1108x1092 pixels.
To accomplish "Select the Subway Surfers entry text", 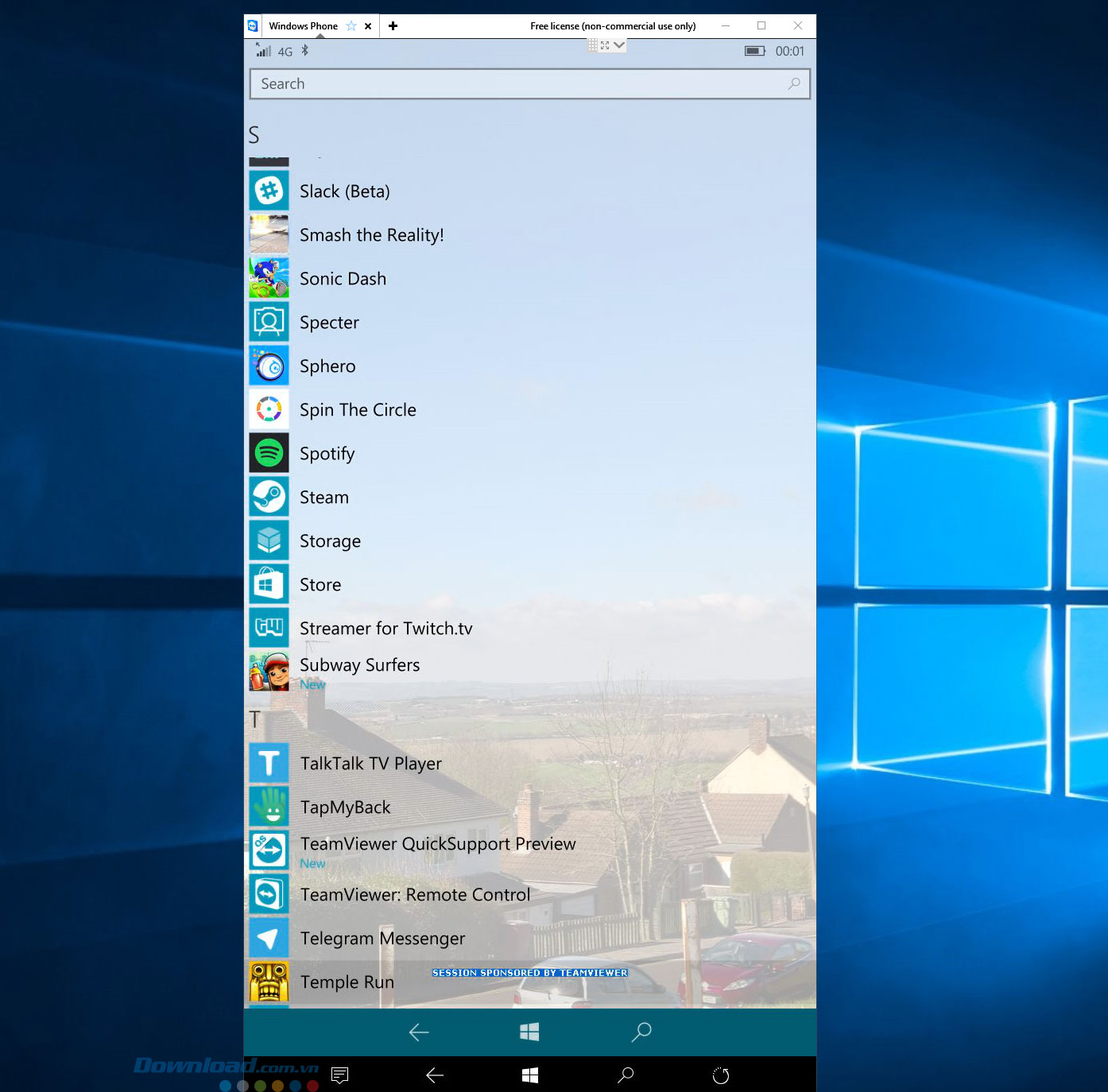I will (x=359, y=665).
